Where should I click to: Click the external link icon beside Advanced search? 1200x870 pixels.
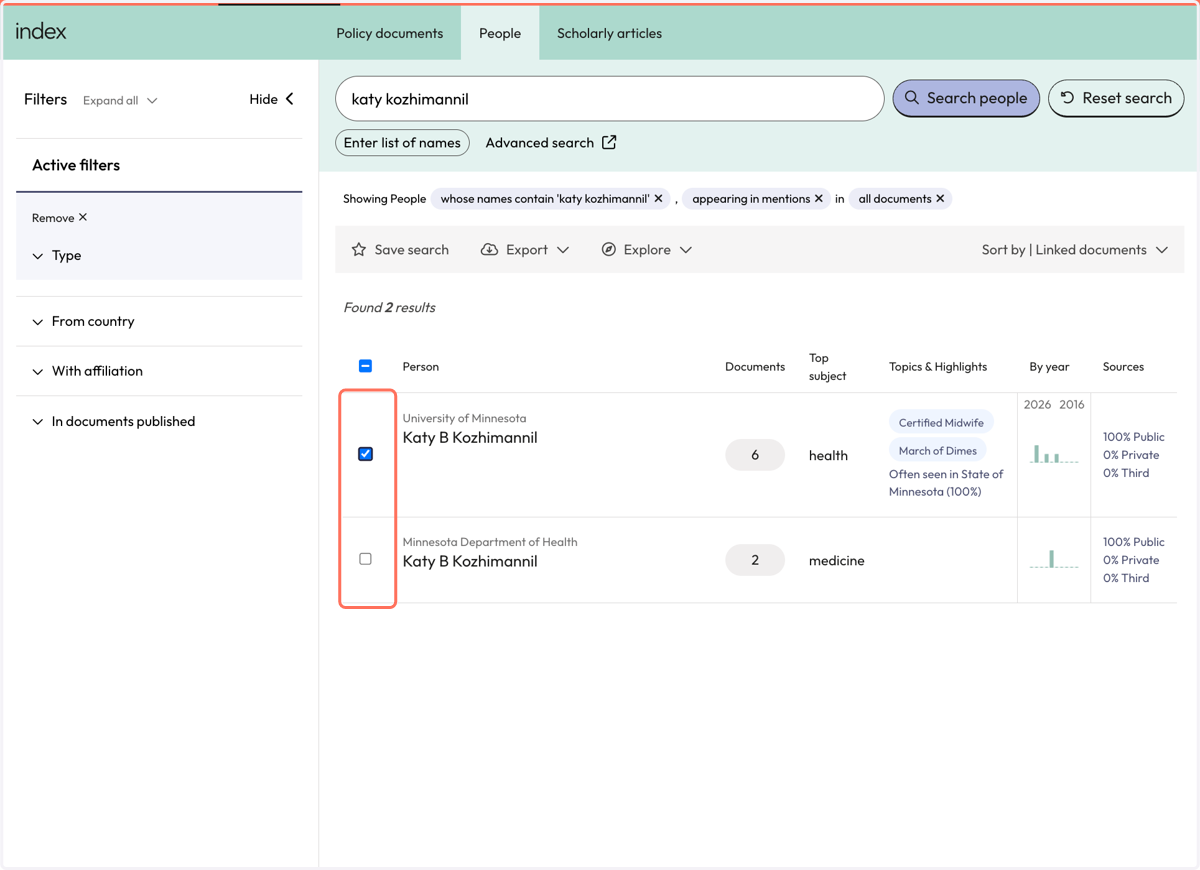click(x=609, y=143)
